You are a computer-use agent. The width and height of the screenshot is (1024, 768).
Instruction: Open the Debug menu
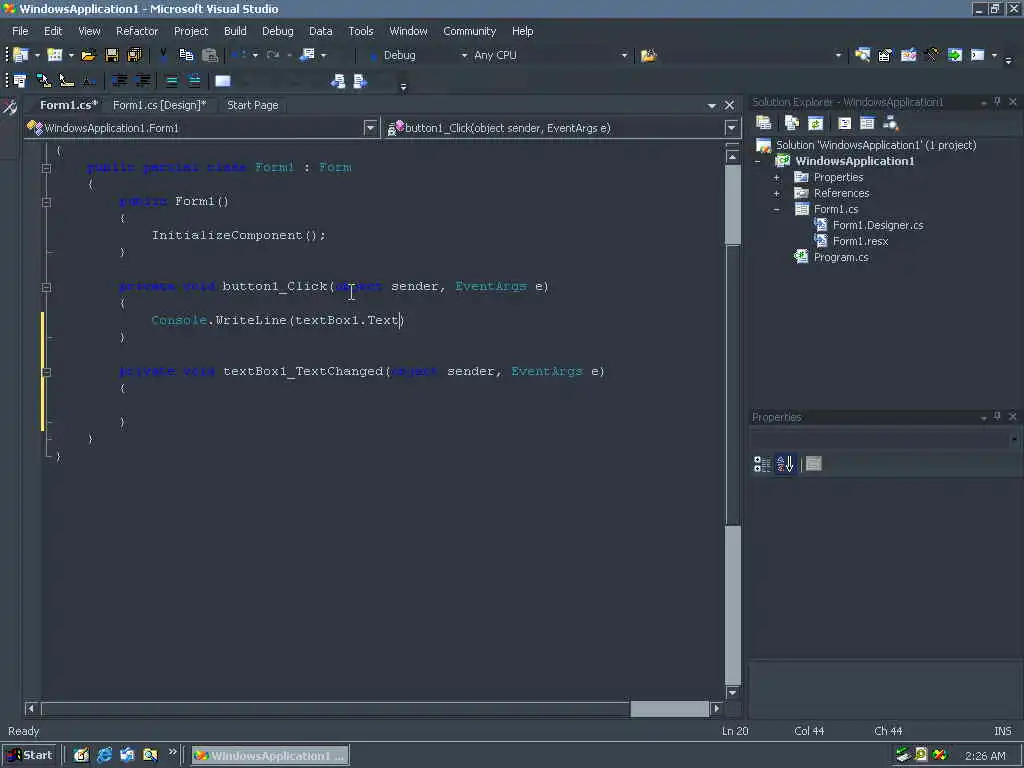[278, 31]
